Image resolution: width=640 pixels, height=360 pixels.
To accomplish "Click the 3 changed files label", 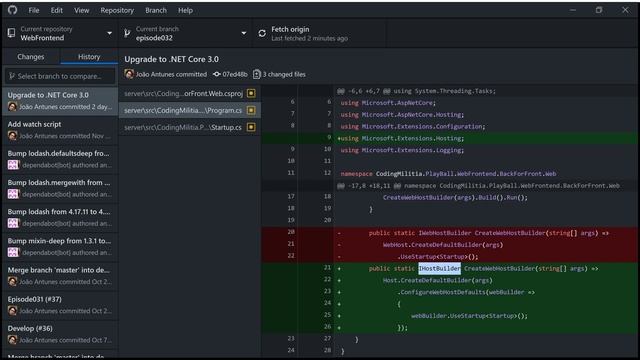I will click(284, 74).
